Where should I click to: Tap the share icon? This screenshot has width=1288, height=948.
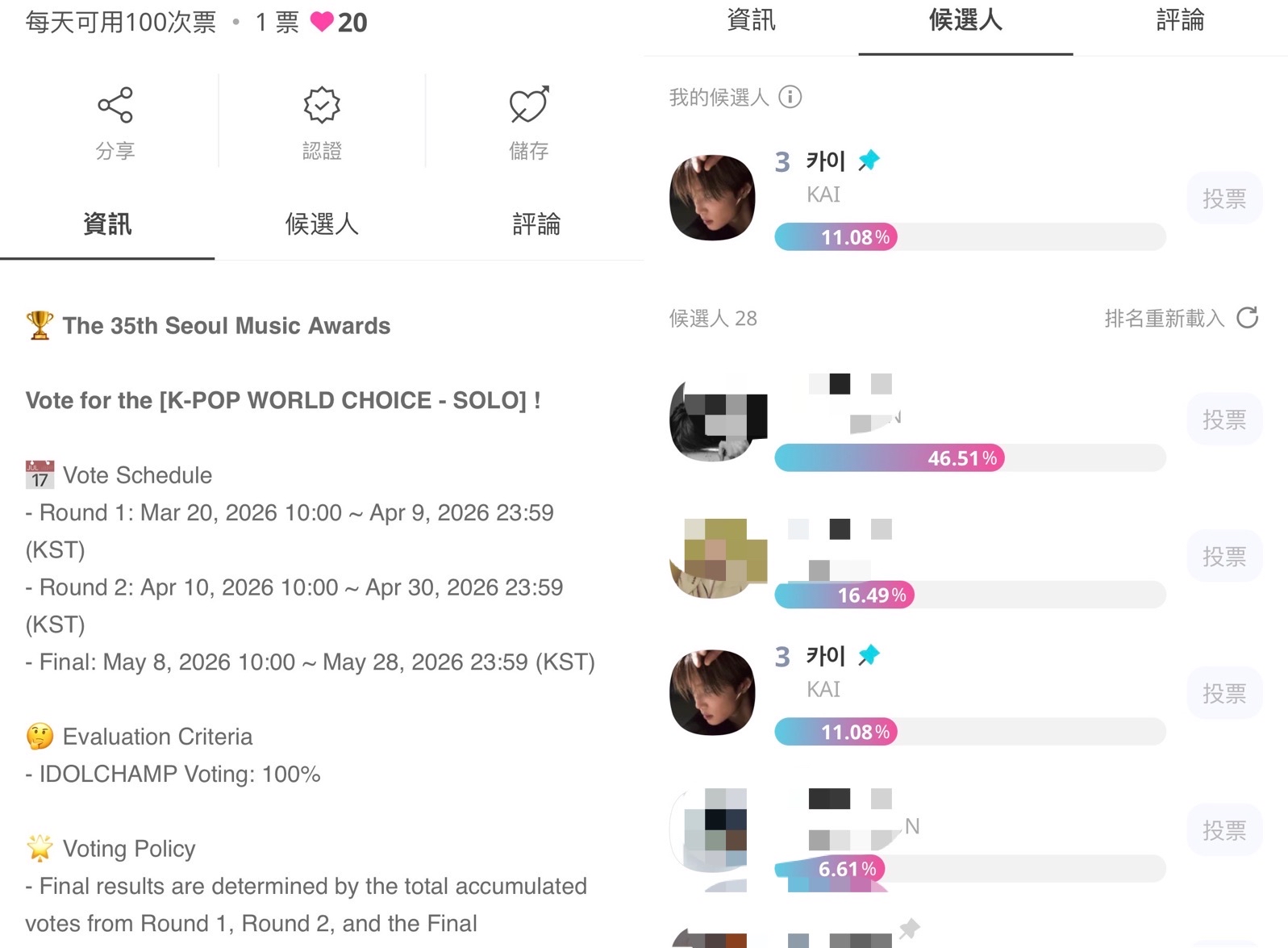coord(115,105)
